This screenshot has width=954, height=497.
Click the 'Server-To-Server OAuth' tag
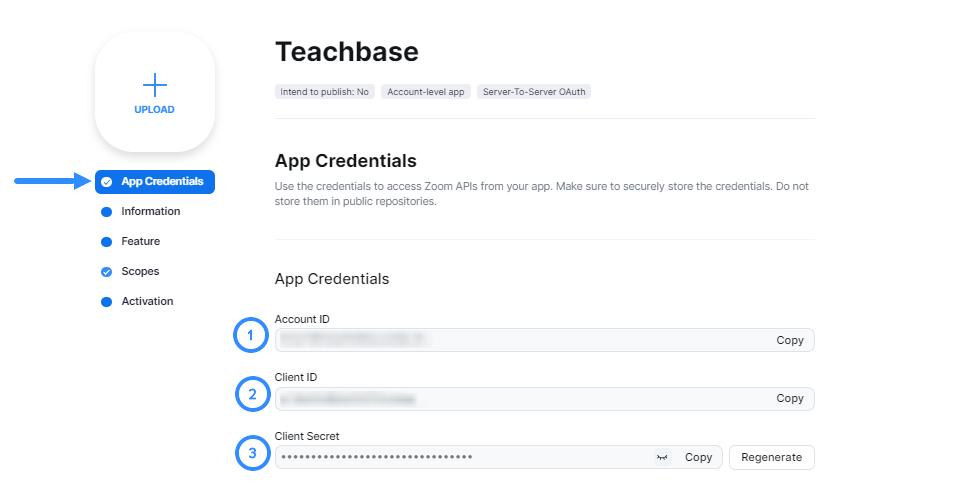click(534, 92)
